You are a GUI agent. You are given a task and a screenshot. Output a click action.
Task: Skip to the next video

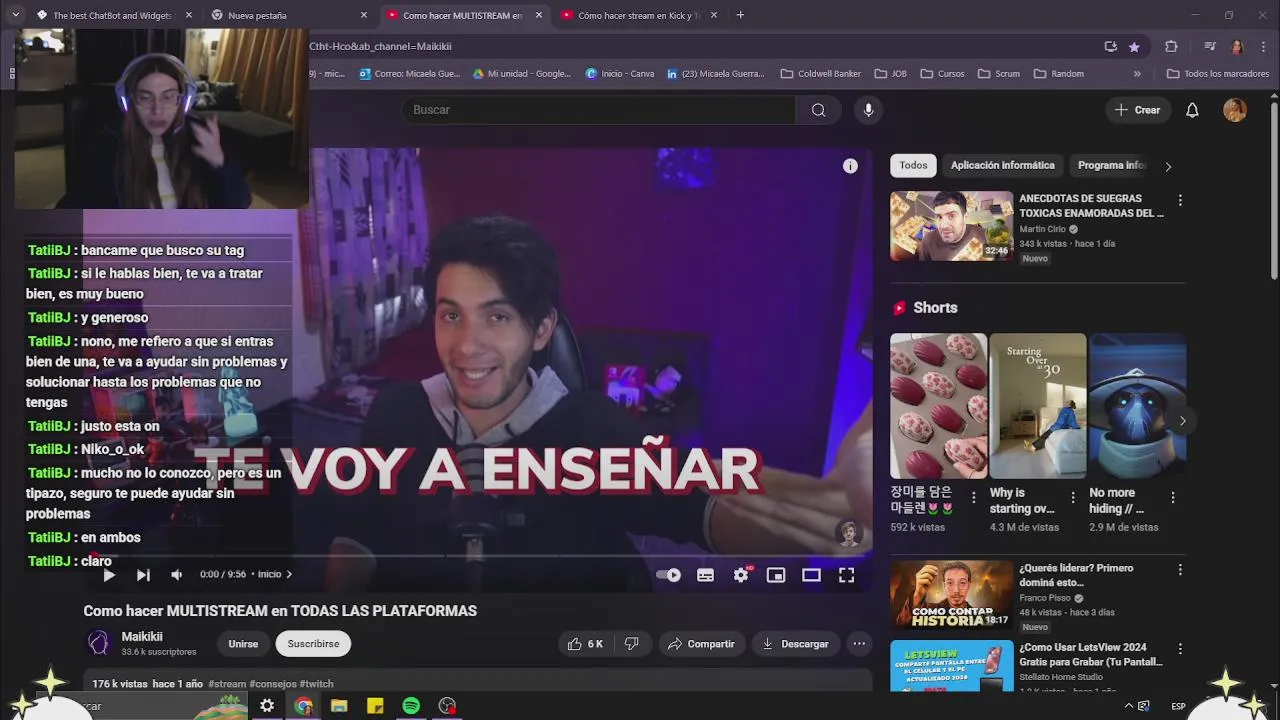[x=143, y=575]
